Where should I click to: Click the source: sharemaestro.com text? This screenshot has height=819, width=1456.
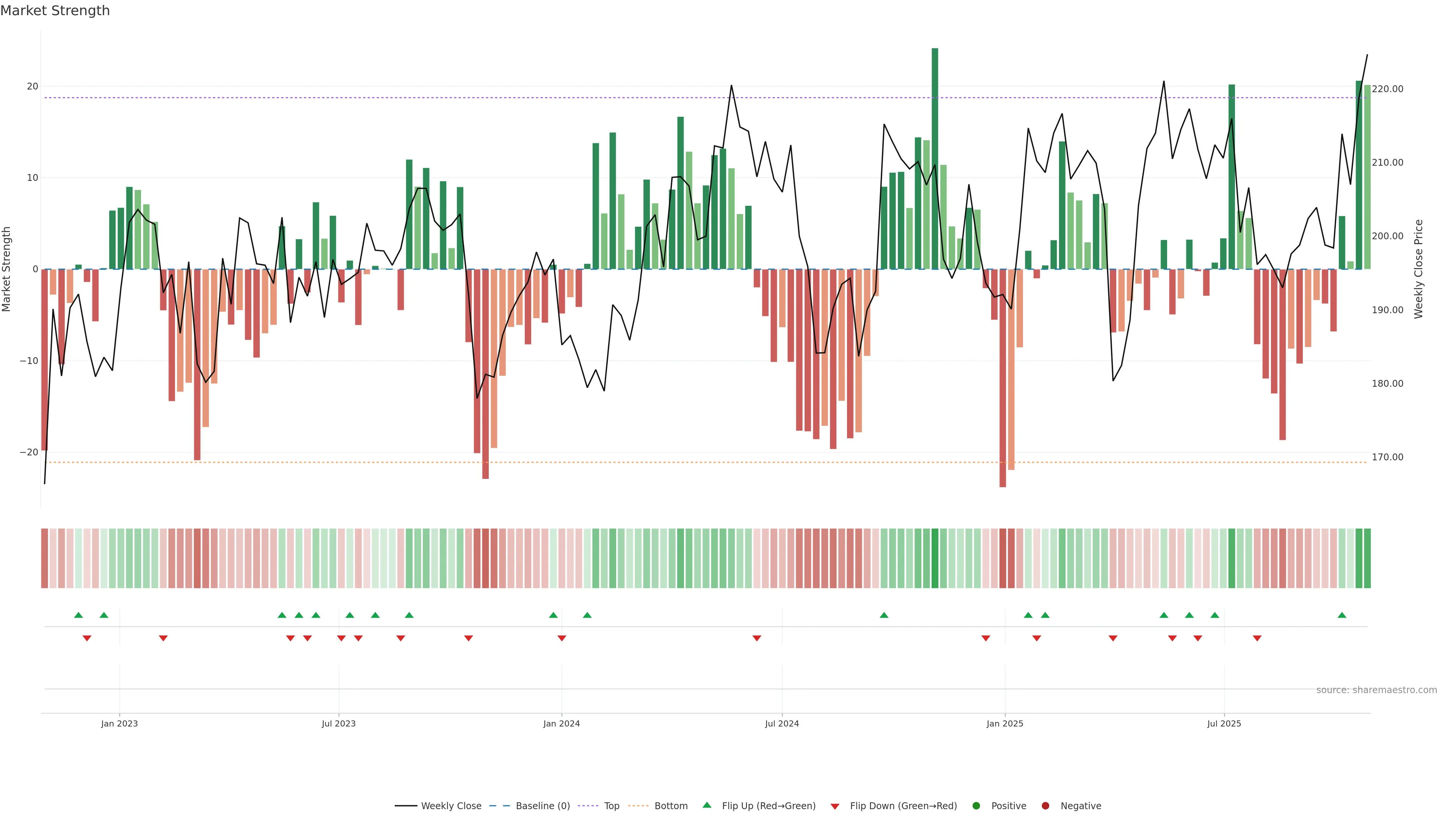1376,690
